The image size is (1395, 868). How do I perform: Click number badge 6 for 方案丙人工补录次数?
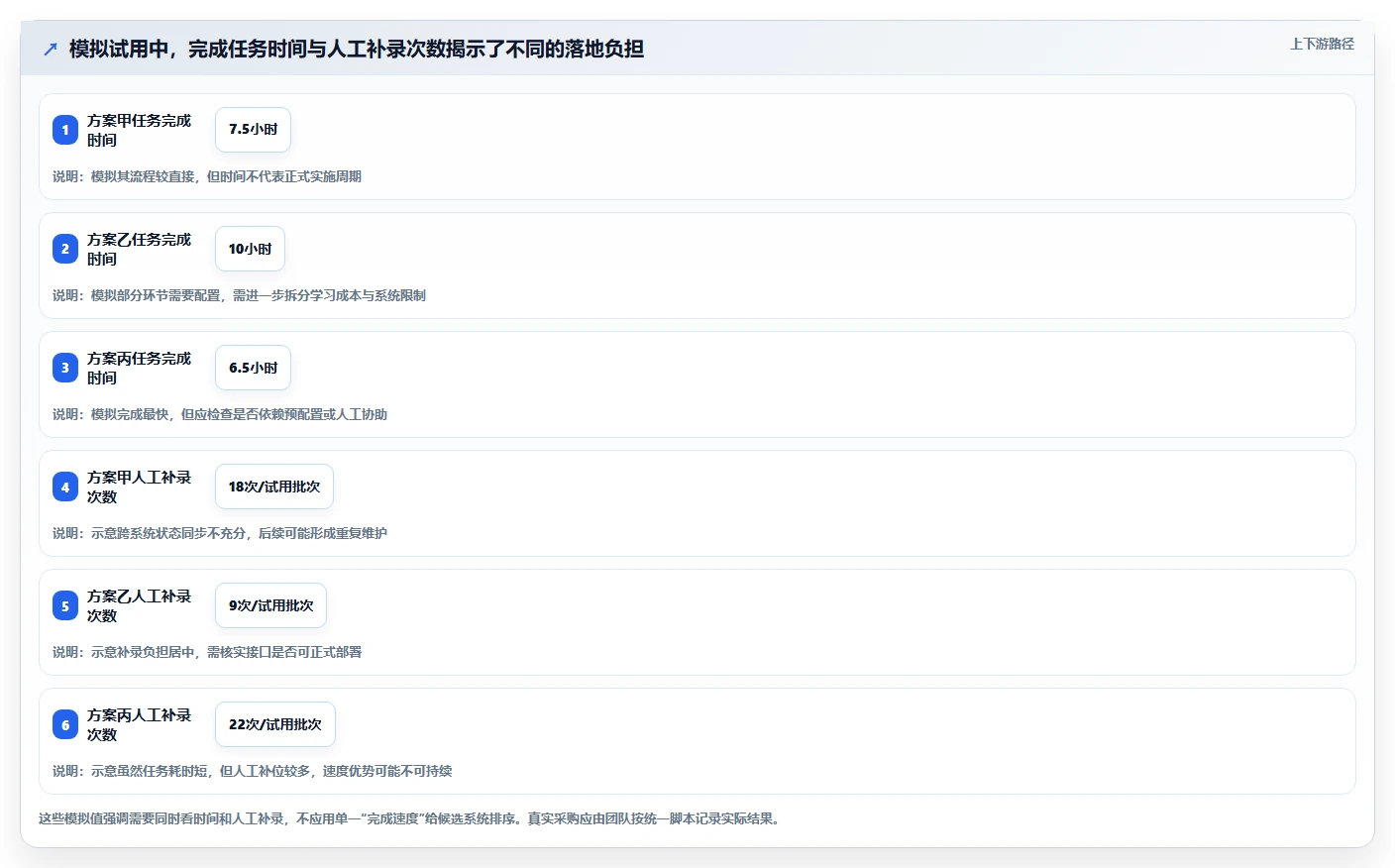point(65,724)
